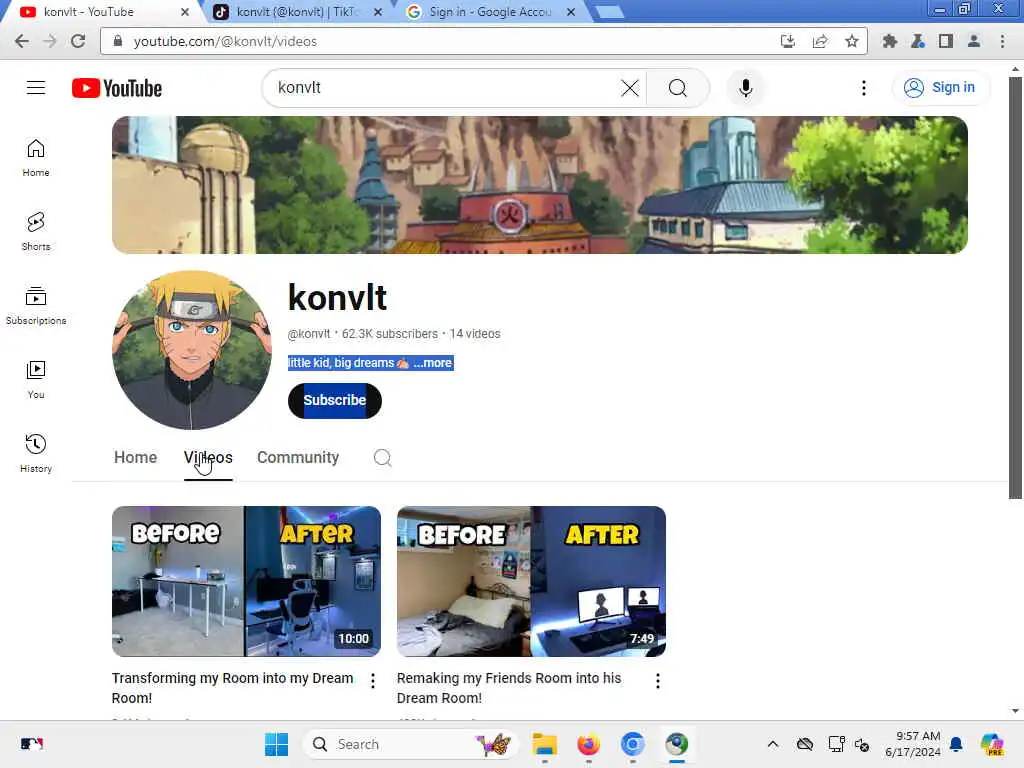
Task: Click the channel banner image
Action: (x=539, y=185)
